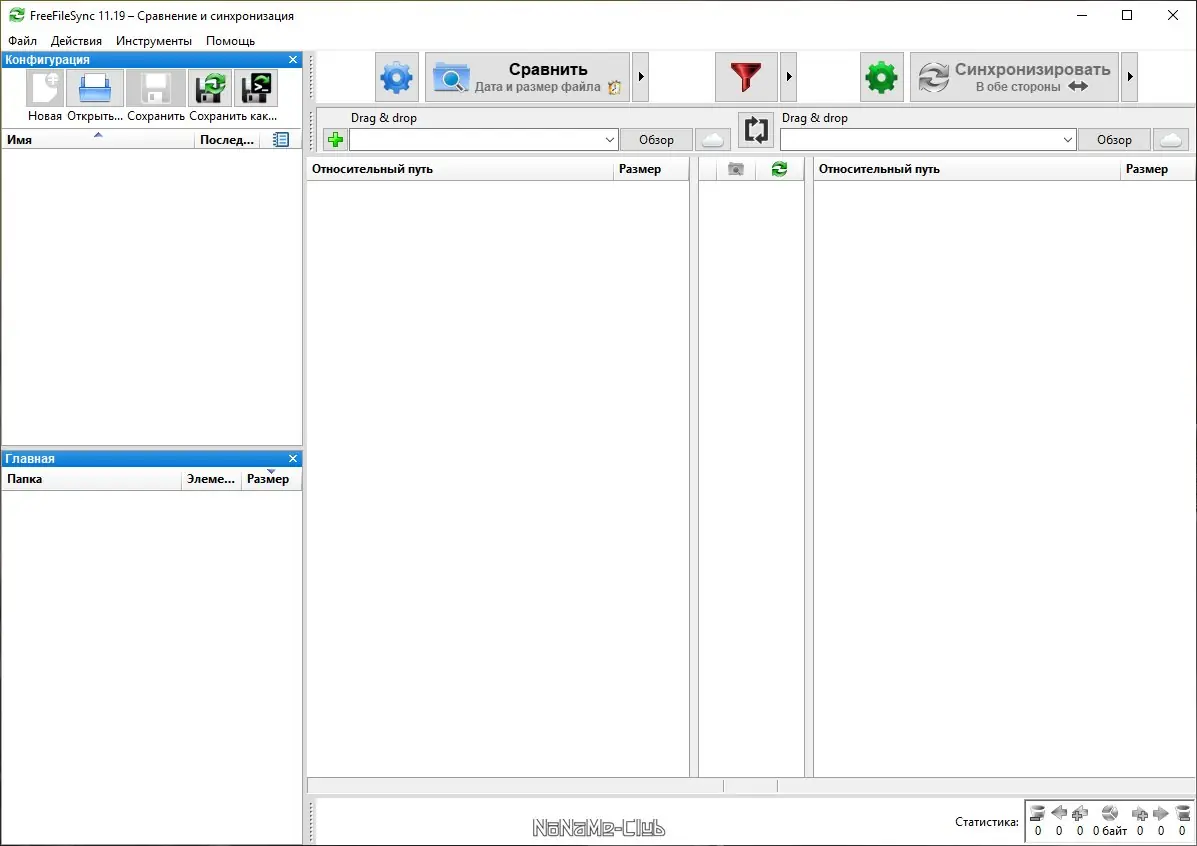Sort overview by Элеме... column

(211, 479)
